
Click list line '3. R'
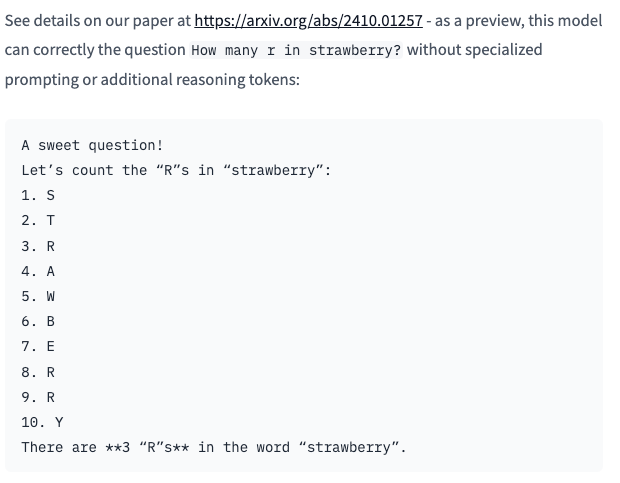pyautogui.click(x=38, y=246)
